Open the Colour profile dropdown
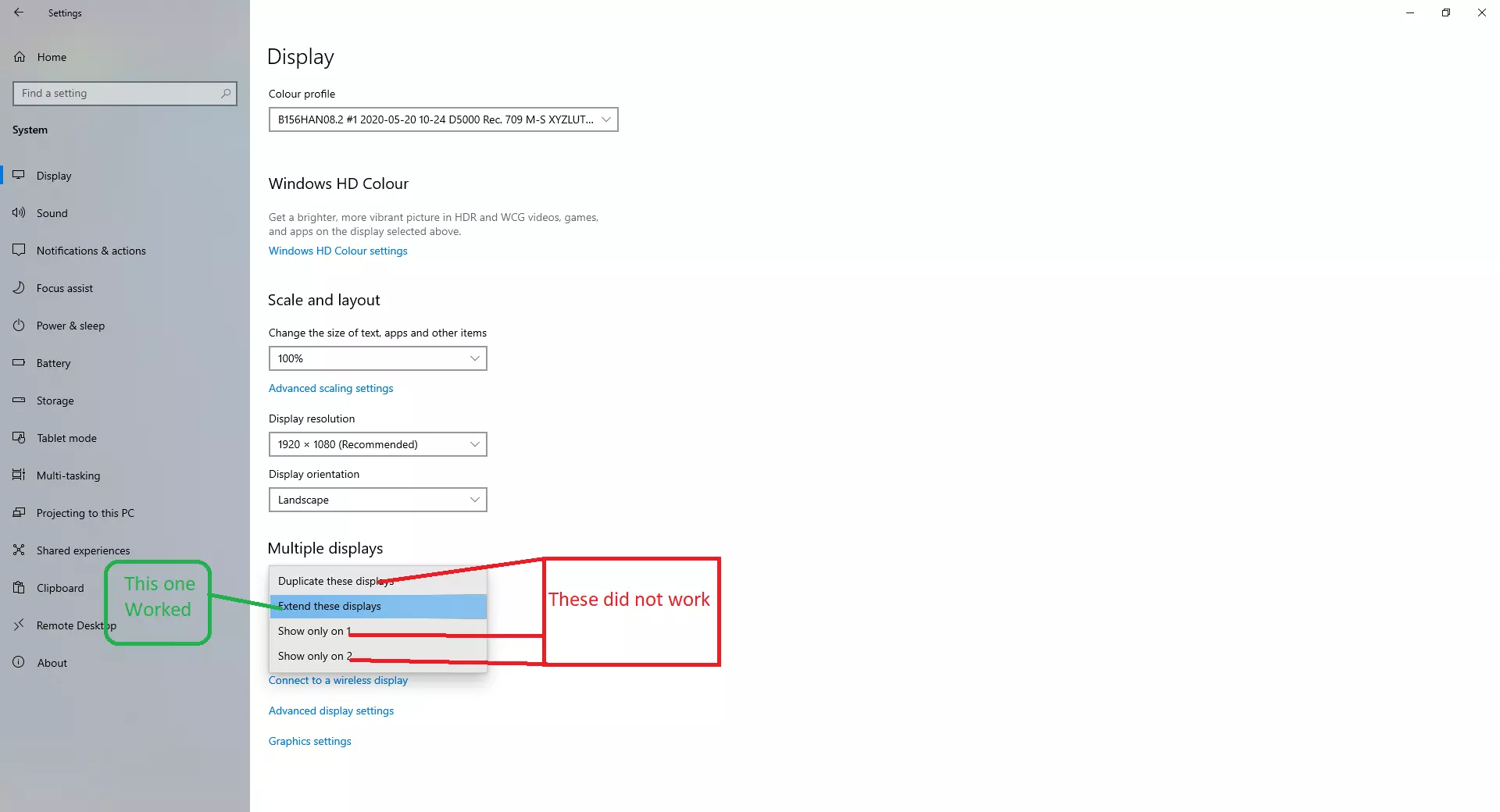The height and width of the screenshot is (812, 1500). point(444,119)
